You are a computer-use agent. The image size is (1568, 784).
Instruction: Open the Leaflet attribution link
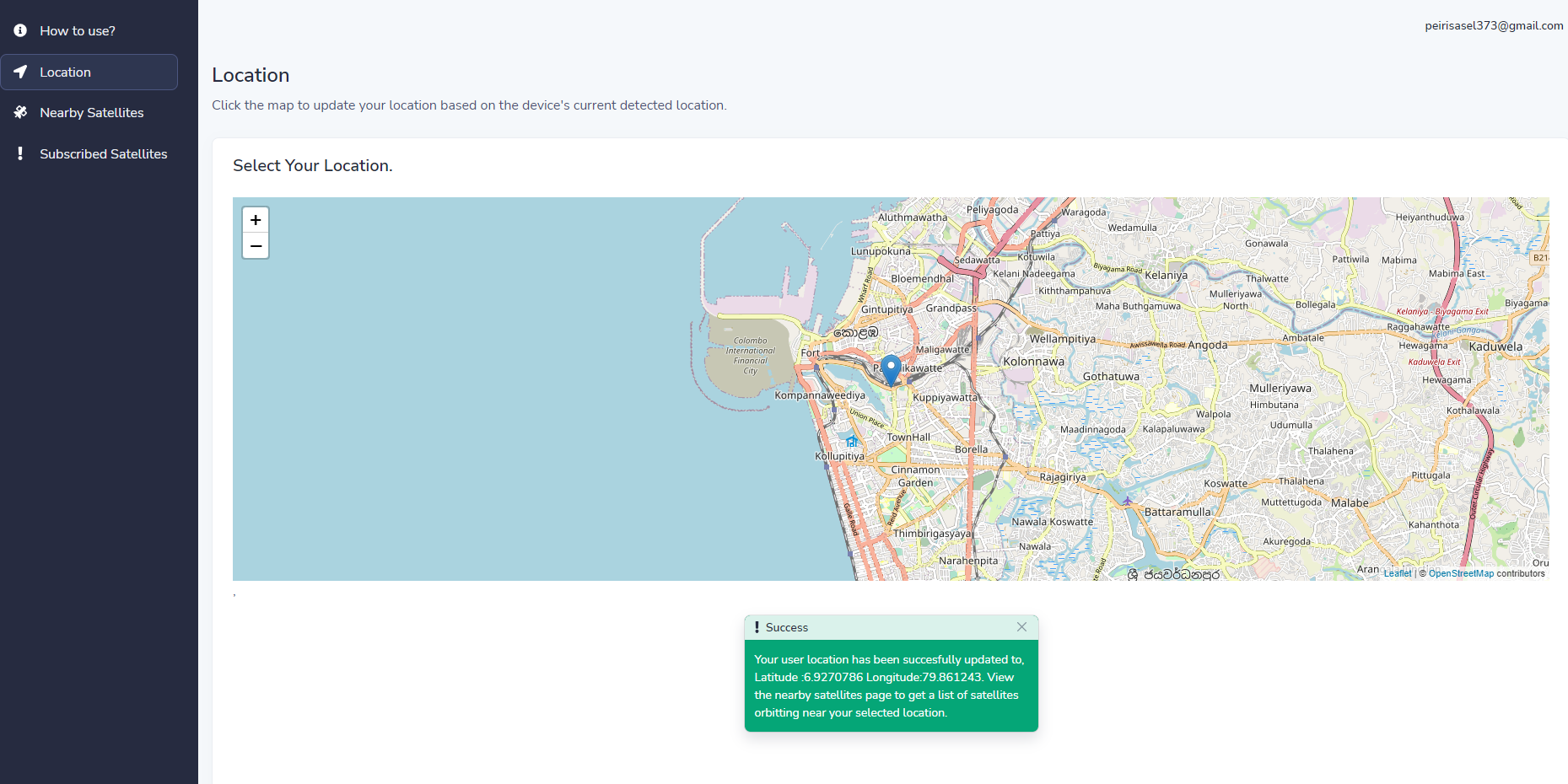point(1397,573)
